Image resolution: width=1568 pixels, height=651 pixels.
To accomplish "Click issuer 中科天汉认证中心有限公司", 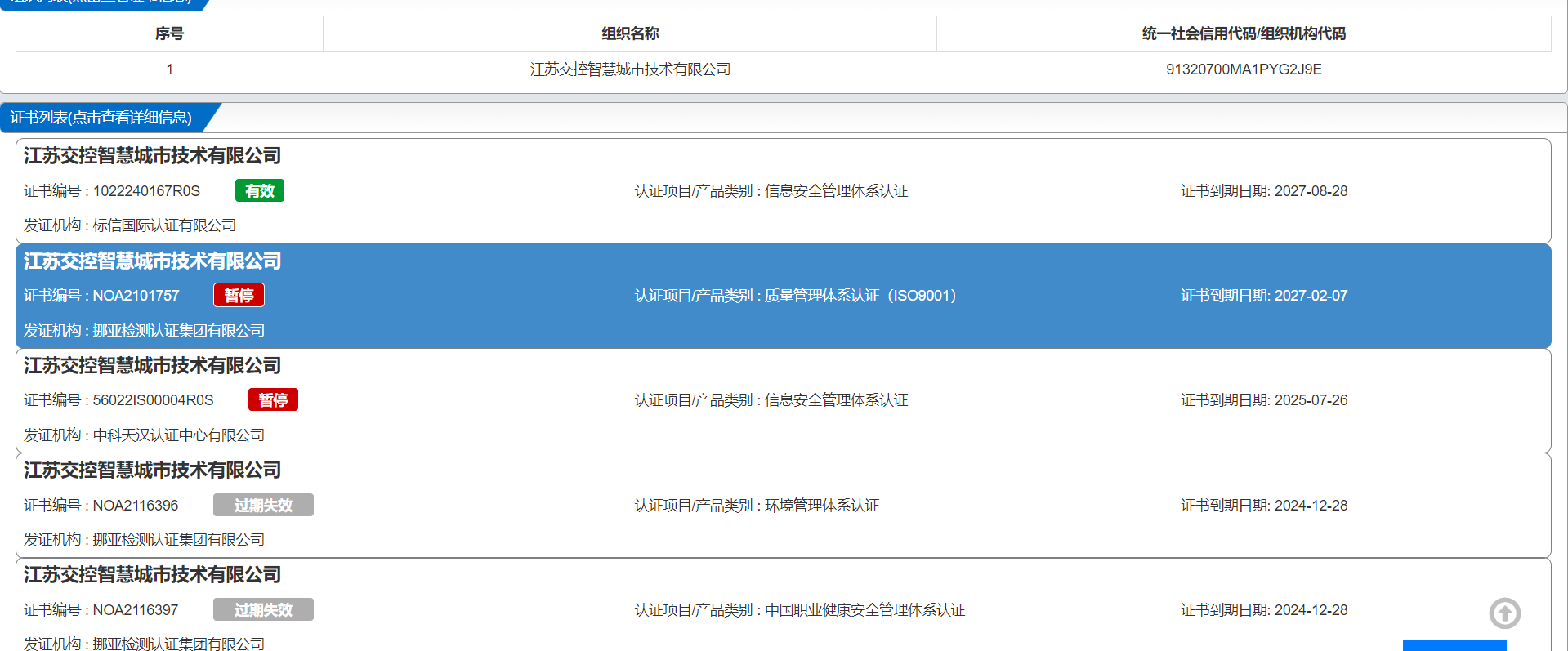I will [179, 435].
